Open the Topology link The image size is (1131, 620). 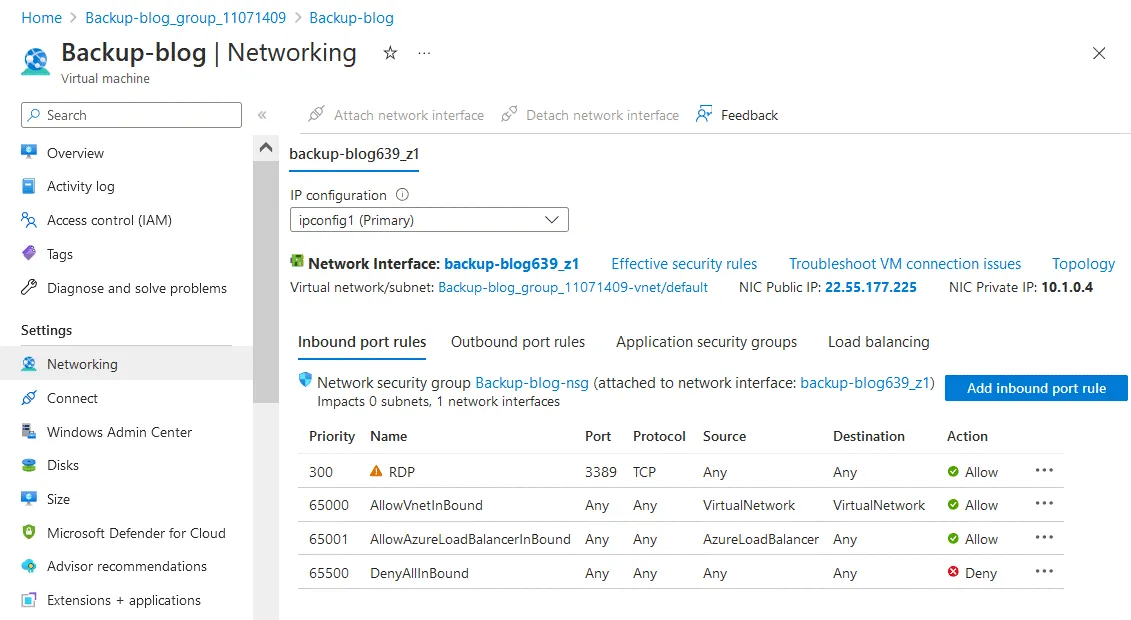pos(1083,264)
